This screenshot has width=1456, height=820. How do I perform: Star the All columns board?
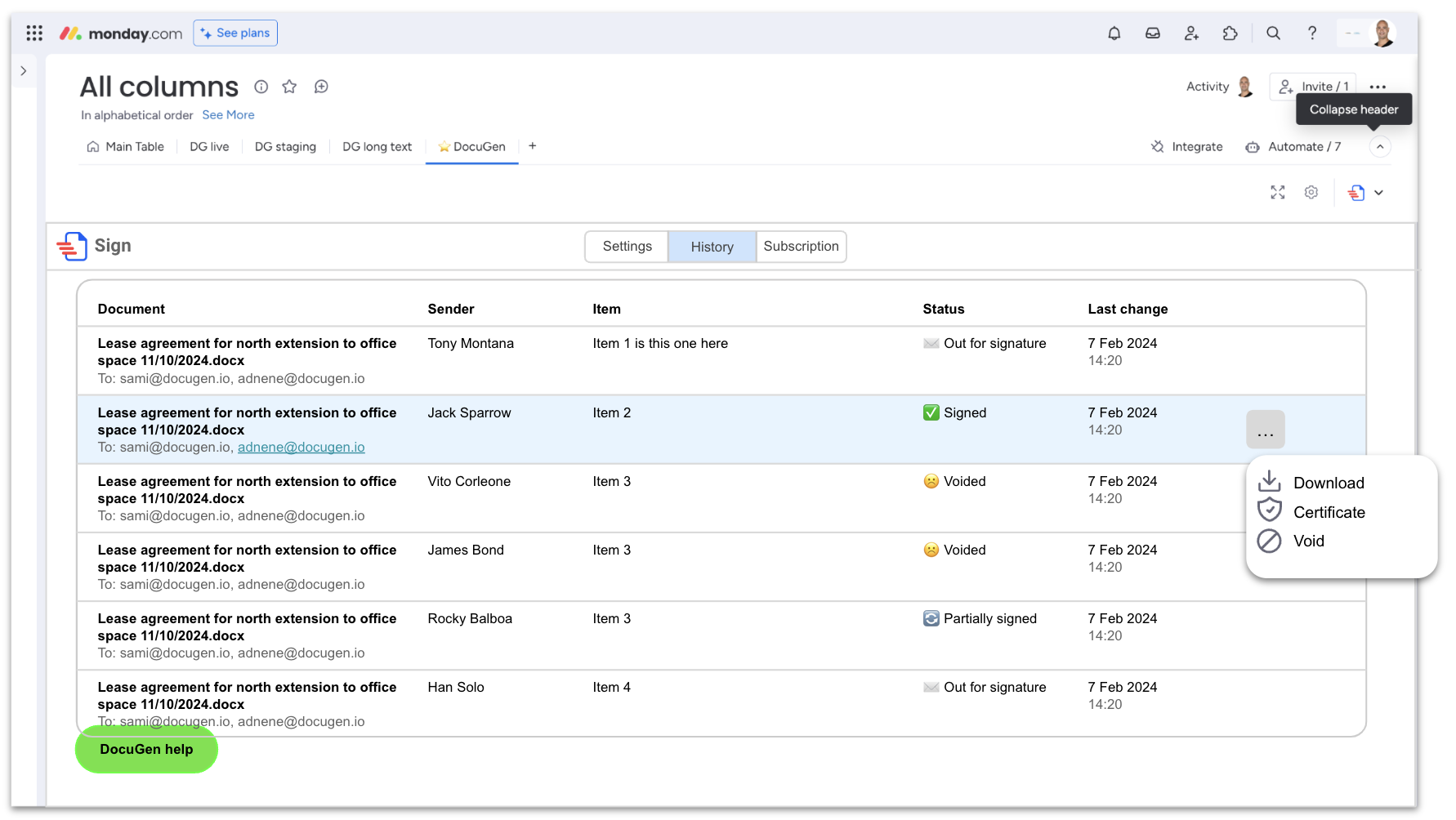[x=289, y=87]
